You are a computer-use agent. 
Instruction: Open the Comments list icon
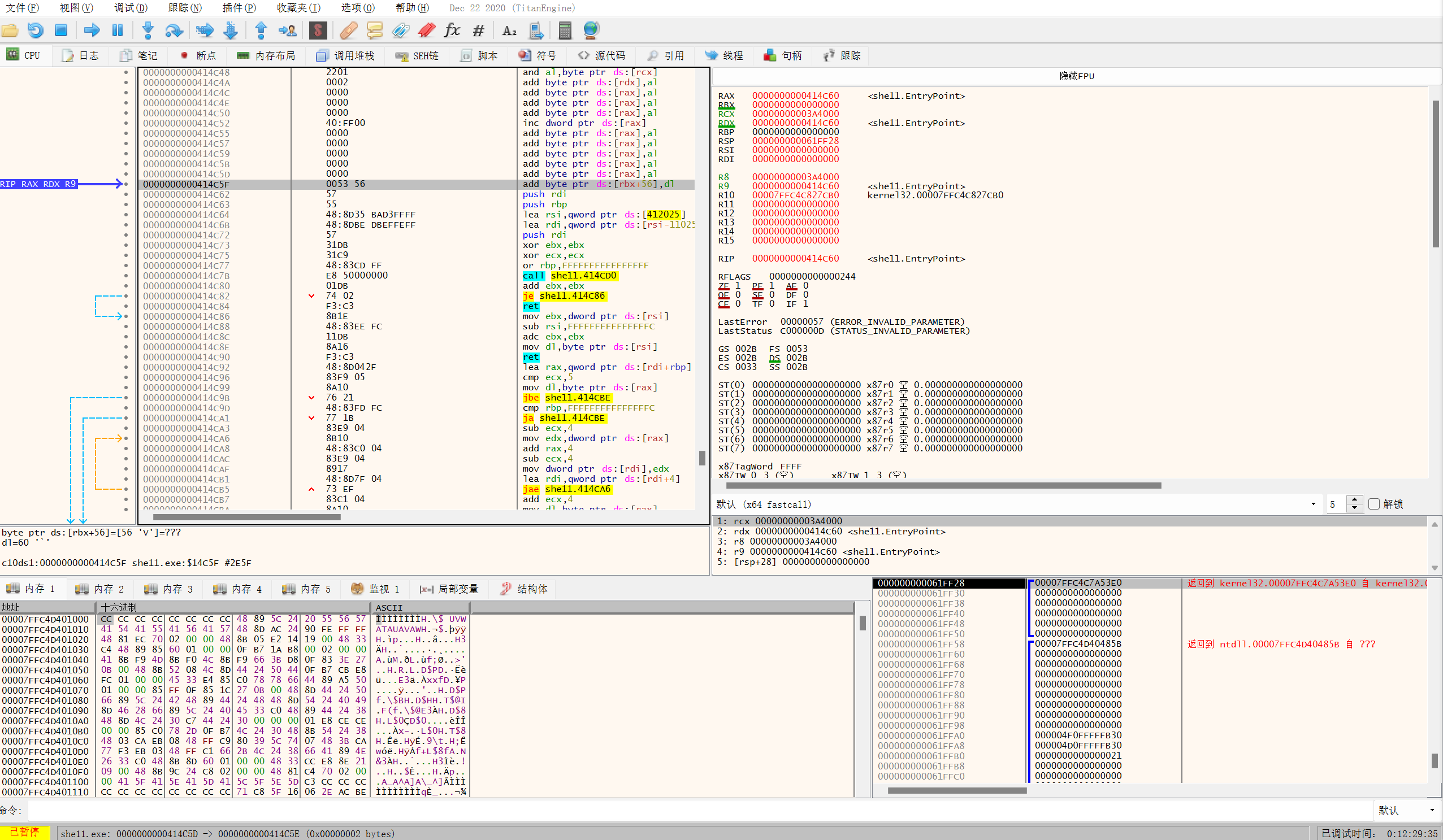click(x=375, y=31)
